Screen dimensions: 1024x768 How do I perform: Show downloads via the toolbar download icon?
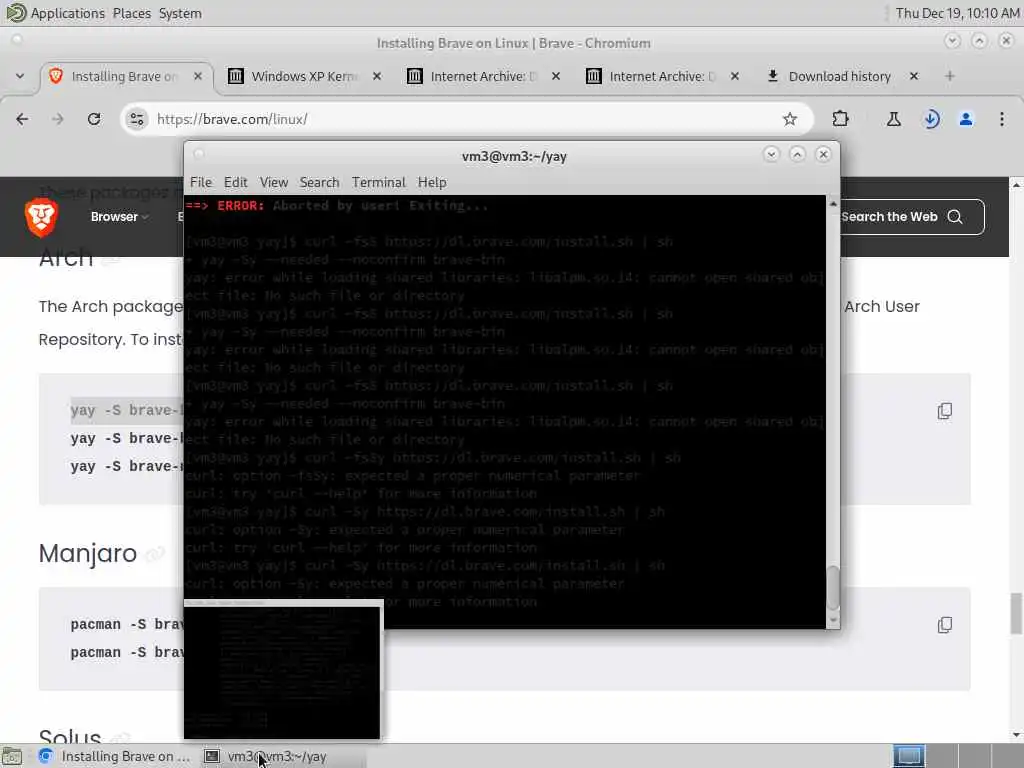pos(931,119)
